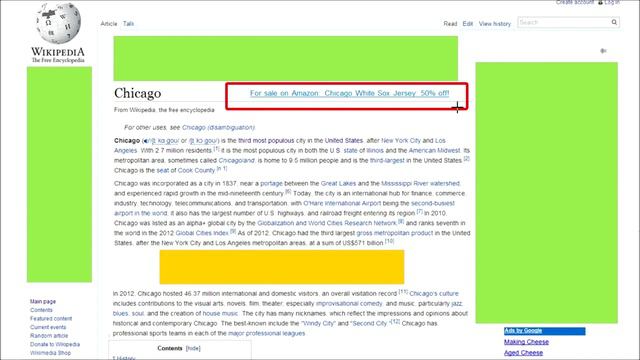
Task: Open the Amazon White Sox Jersey ad link
Action: click(349, 93)
